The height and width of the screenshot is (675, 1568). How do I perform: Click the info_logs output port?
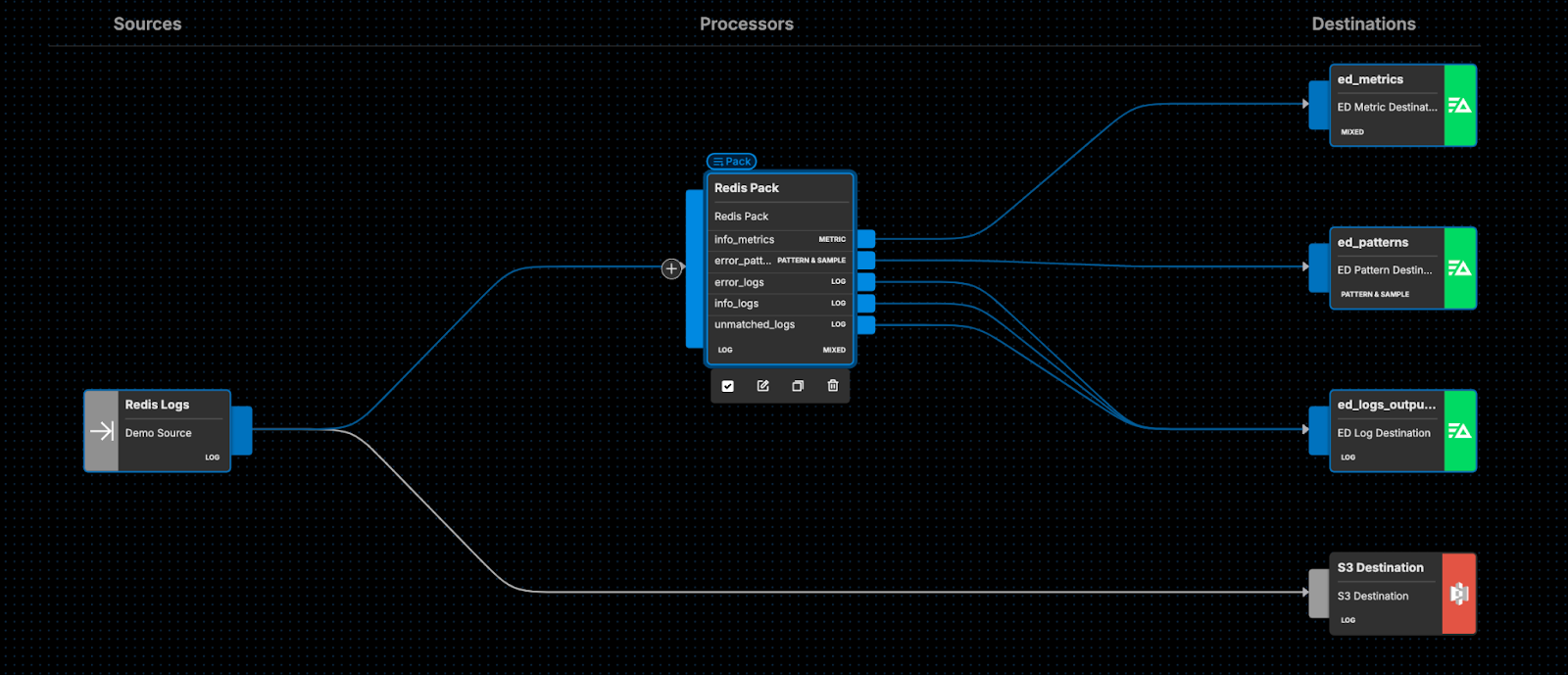click(866, 304)
